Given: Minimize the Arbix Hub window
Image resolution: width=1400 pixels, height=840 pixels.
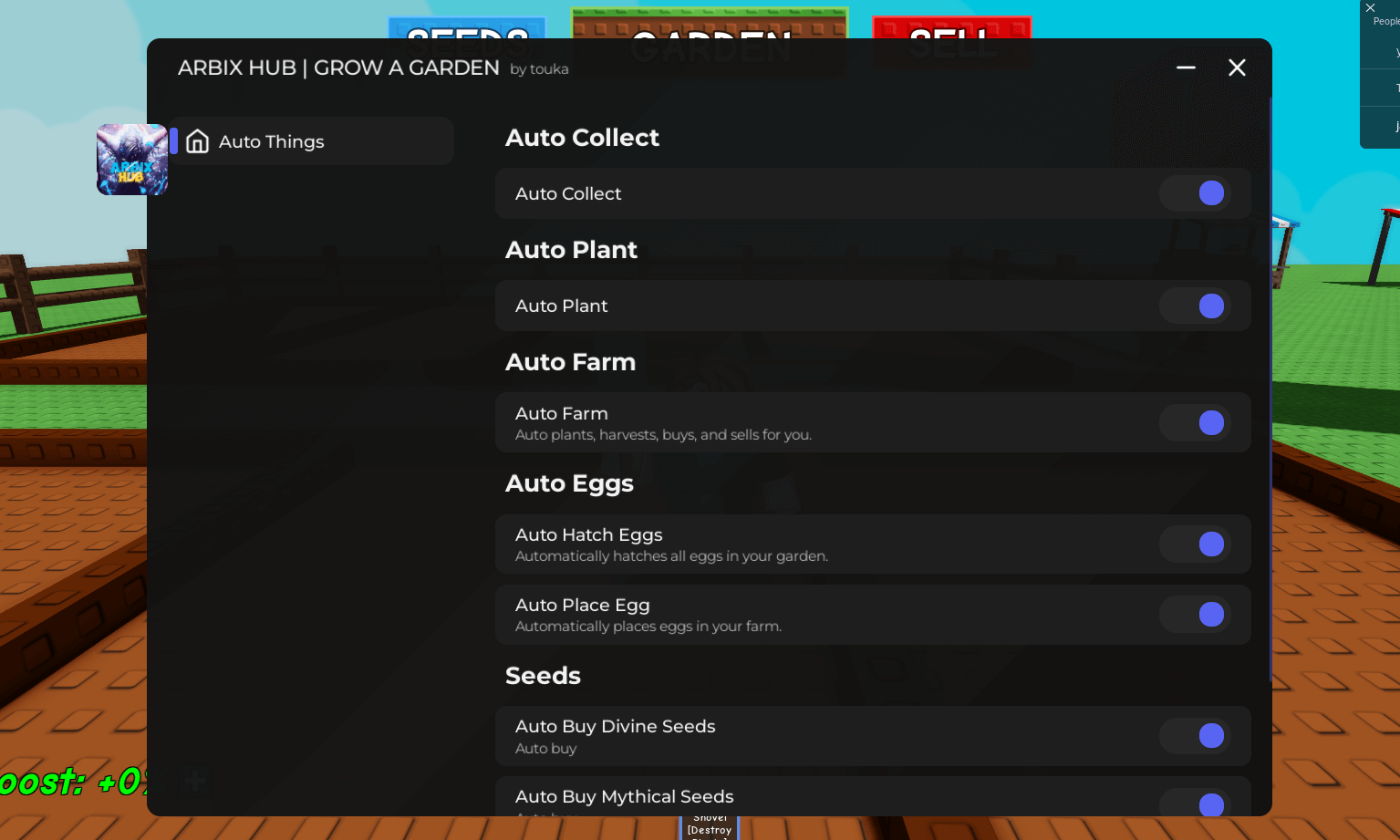Looking at the screenshot, I should click(x=1186, y=67).
